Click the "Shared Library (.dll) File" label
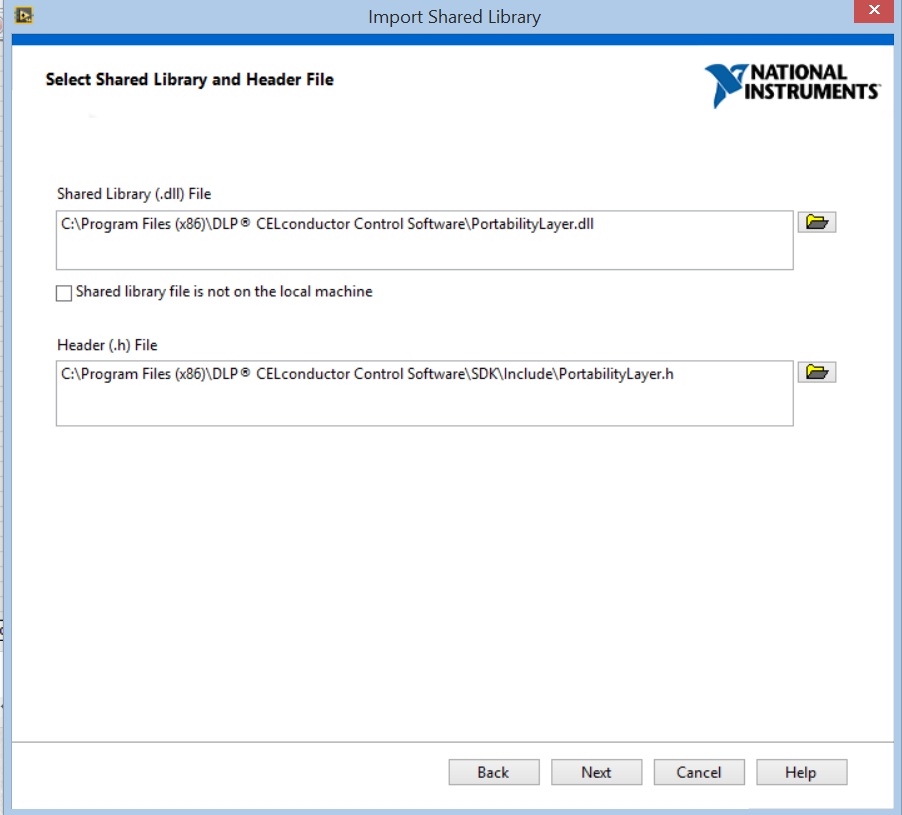The width and height of the screenshot is (902, 815). coord(134,194)
